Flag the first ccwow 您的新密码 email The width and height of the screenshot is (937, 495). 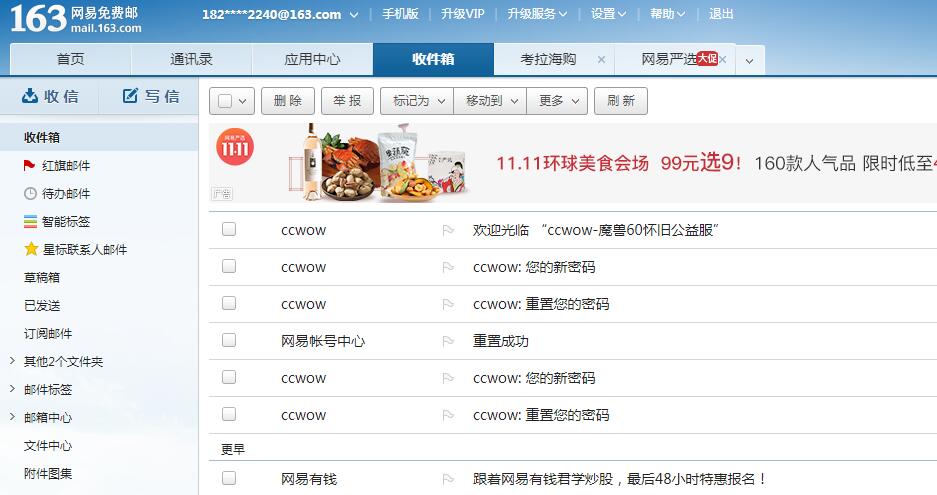coord(448,267)
